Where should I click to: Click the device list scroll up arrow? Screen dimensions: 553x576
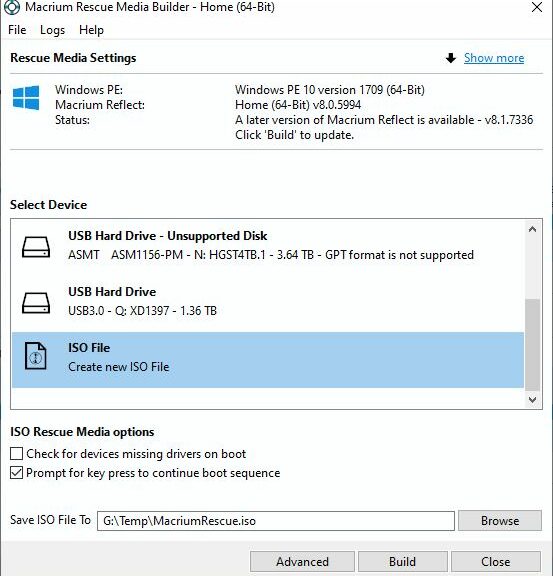[x=532, y=230]
